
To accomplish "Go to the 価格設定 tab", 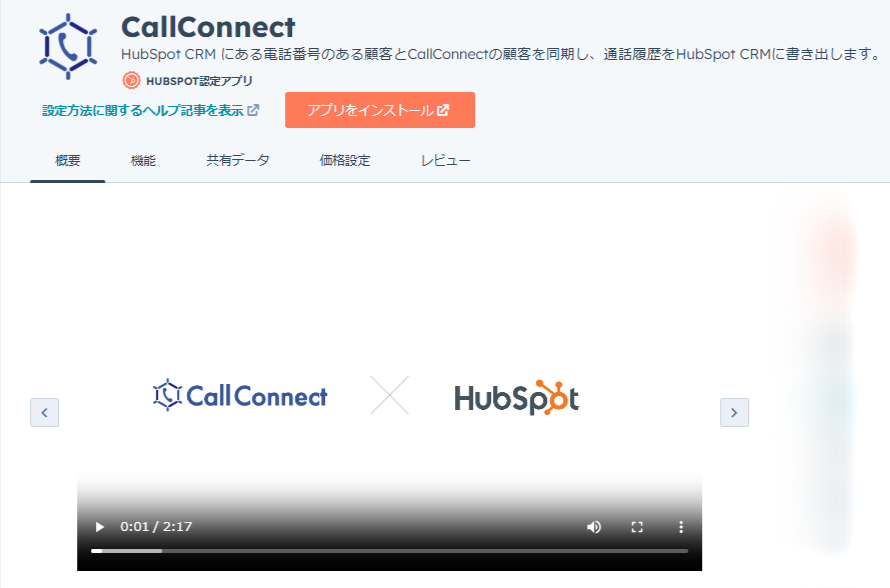I will tap(345, 161).
